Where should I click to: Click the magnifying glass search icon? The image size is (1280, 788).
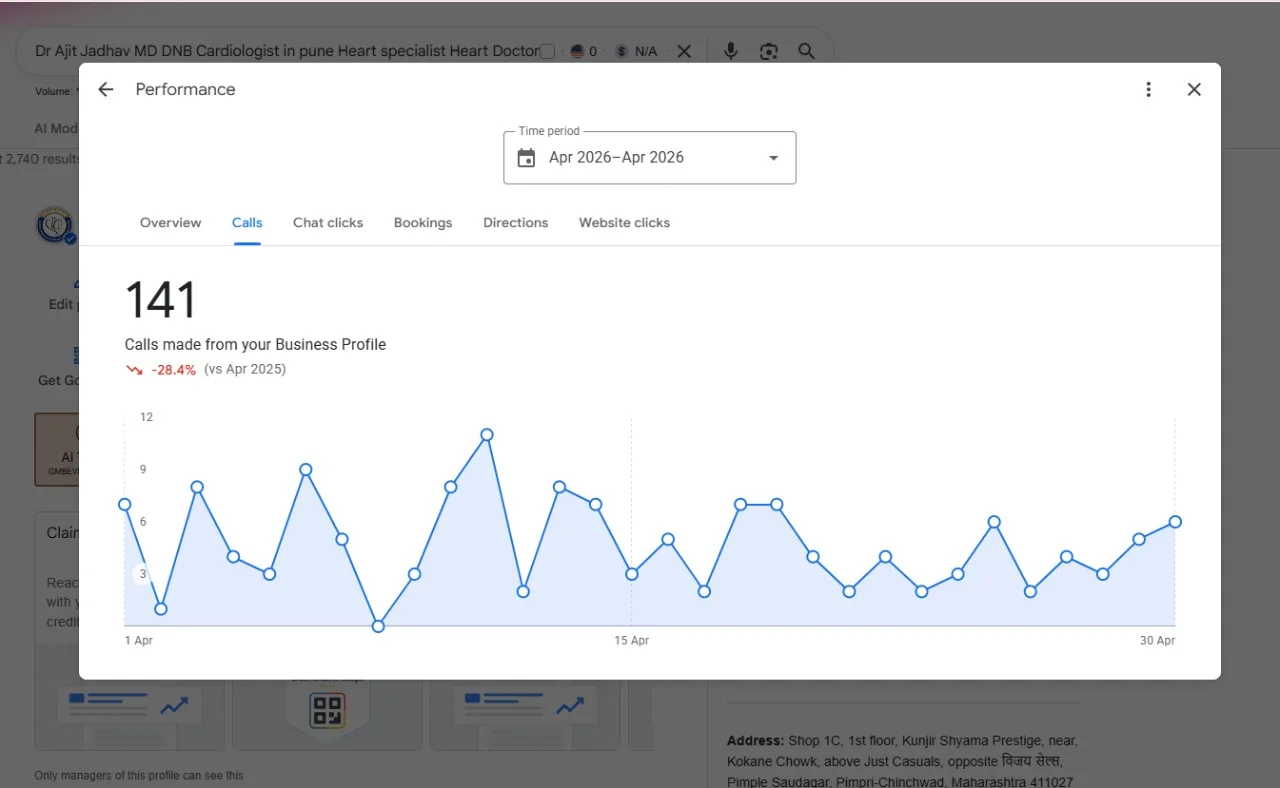point(806,51)
